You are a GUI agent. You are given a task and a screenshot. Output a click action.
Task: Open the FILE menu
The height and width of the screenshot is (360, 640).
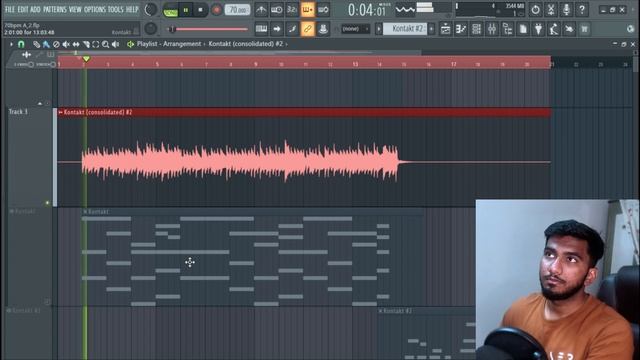(10, 9)
